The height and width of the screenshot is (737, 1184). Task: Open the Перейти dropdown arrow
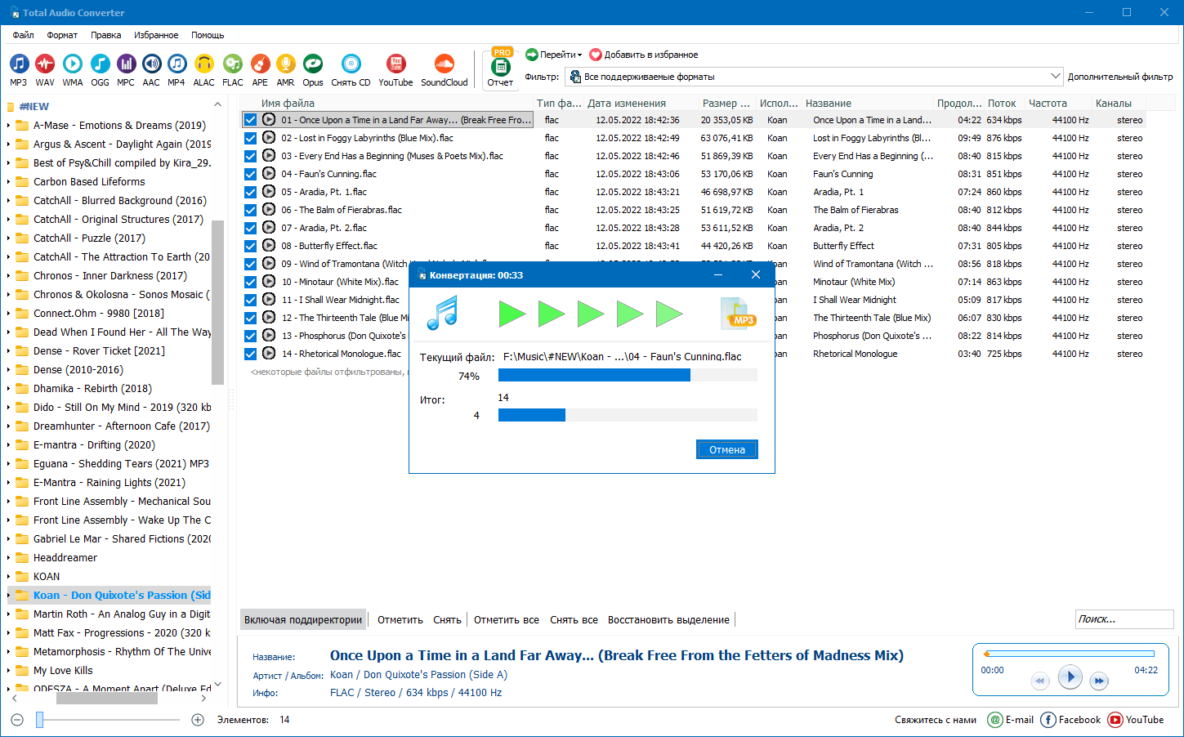tap(579, 55)
